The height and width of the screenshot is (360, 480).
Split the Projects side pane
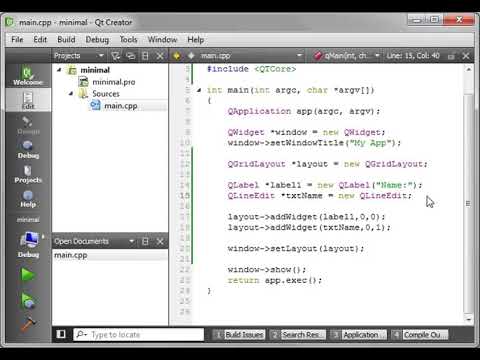point(145,56)
